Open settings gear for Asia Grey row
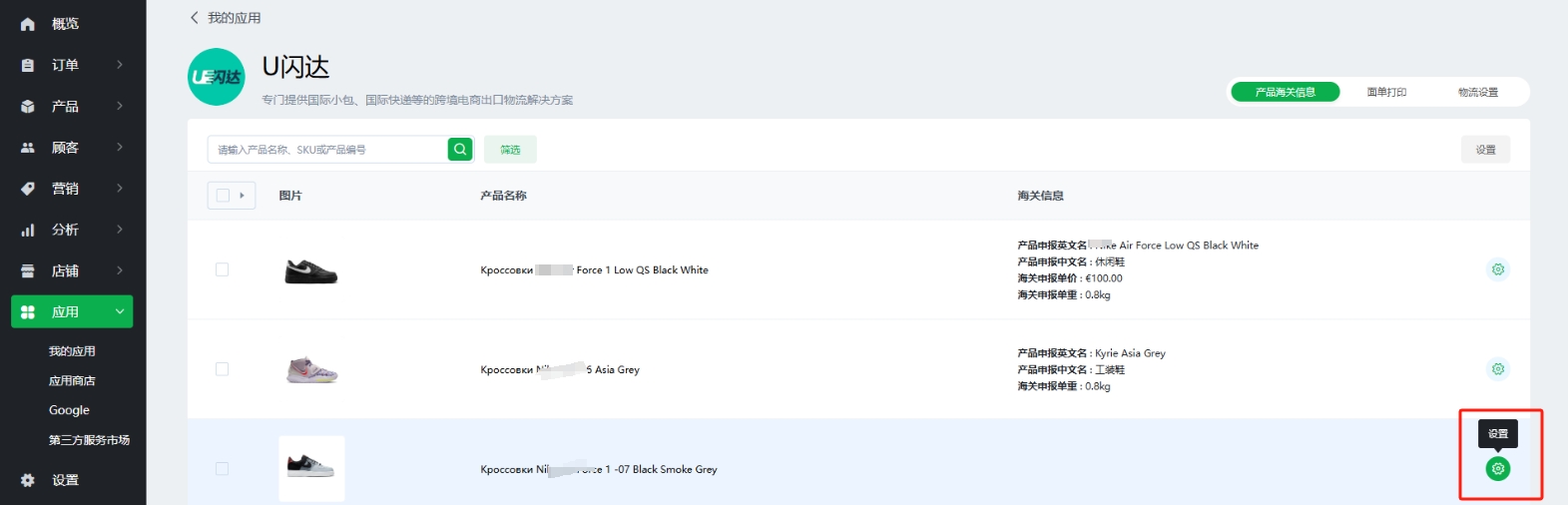1568x505 pixels. (x=1497, y=369)
